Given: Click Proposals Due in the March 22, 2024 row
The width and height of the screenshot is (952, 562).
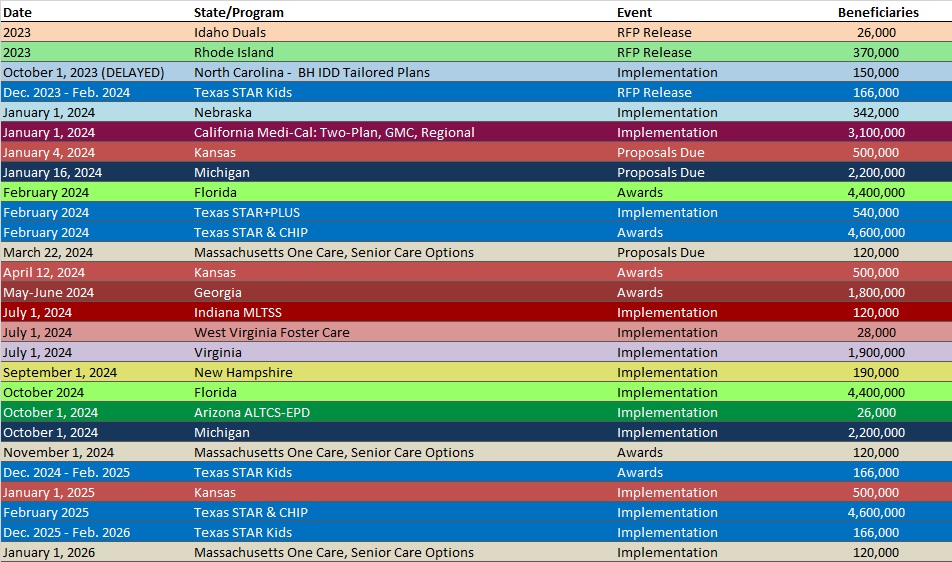Looking at the screenshot, I should [x=661, y=252].
